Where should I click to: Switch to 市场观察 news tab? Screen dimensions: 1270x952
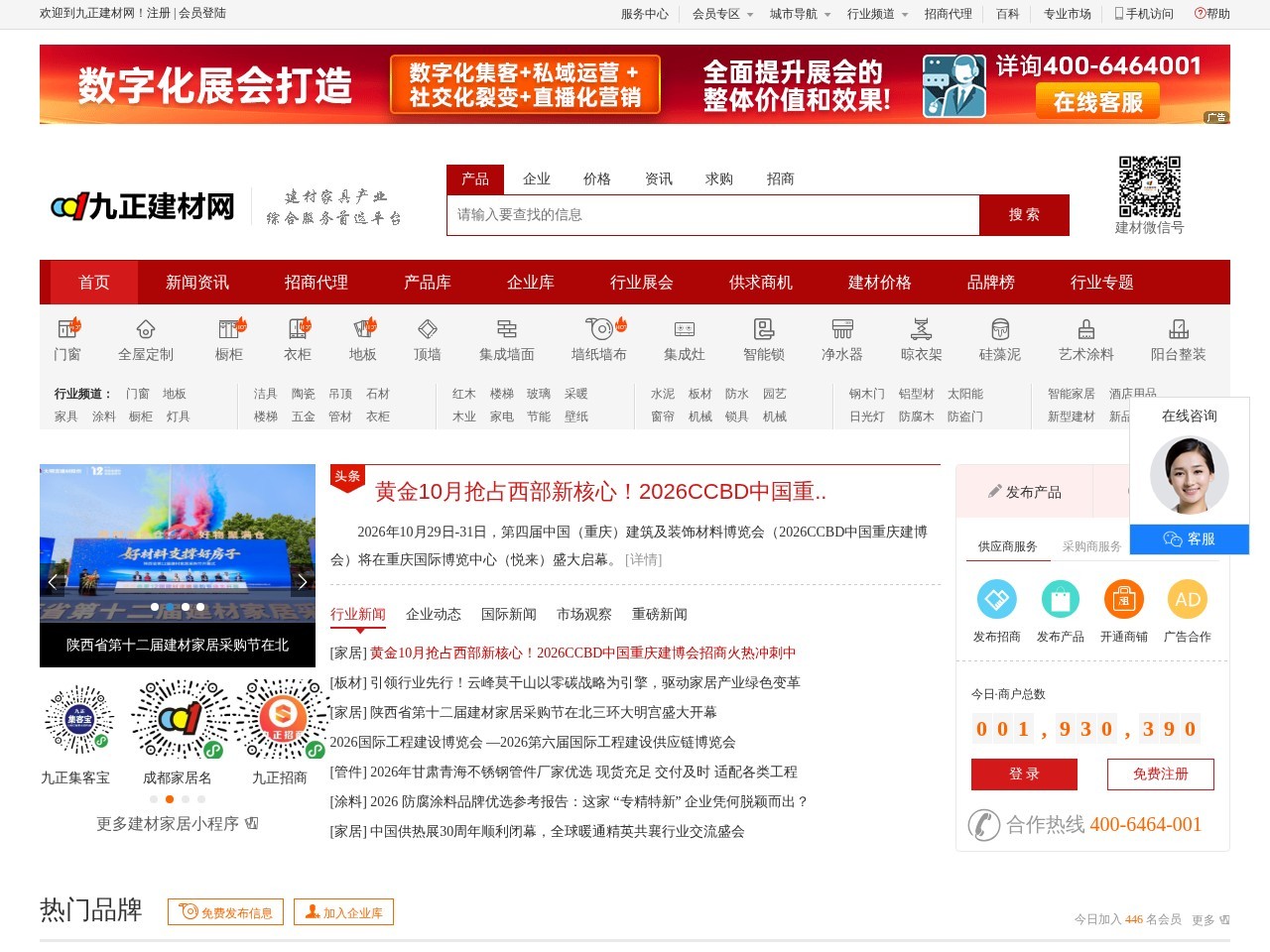tap(584, 614)
